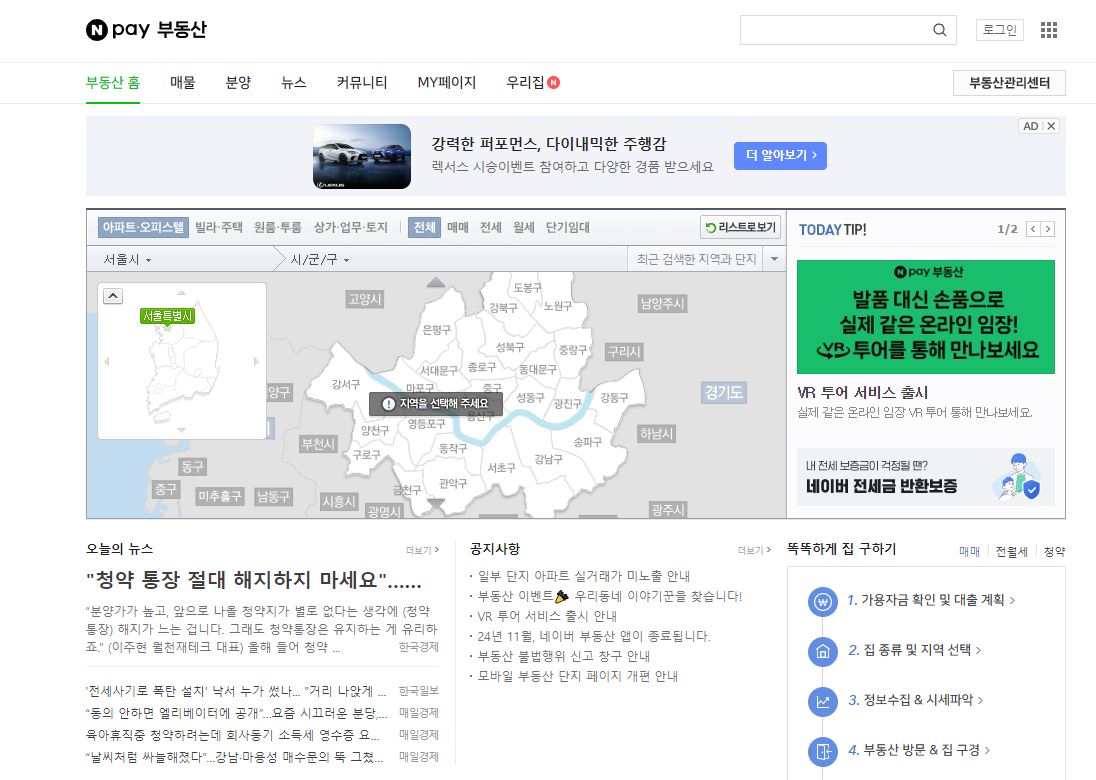
Task: Expand 오늘의 뉴스 더보기 link
Action: pyautogui.click(x=422, y=550)
